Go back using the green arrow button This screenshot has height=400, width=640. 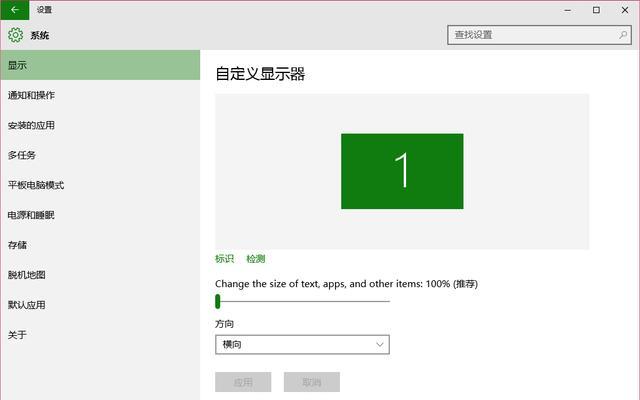(x=15, y=10)
